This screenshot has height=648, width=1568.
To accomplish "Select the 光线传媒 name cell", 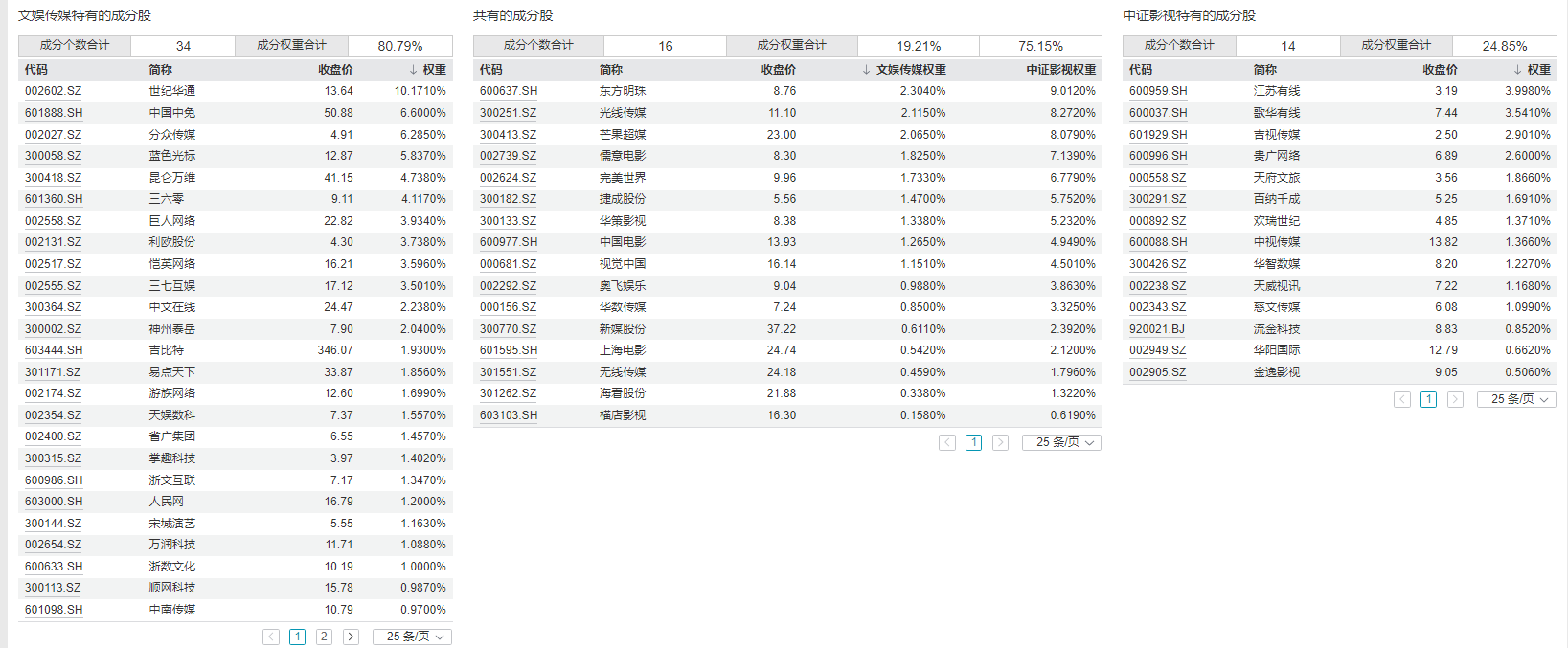I will tap(623, 113).
